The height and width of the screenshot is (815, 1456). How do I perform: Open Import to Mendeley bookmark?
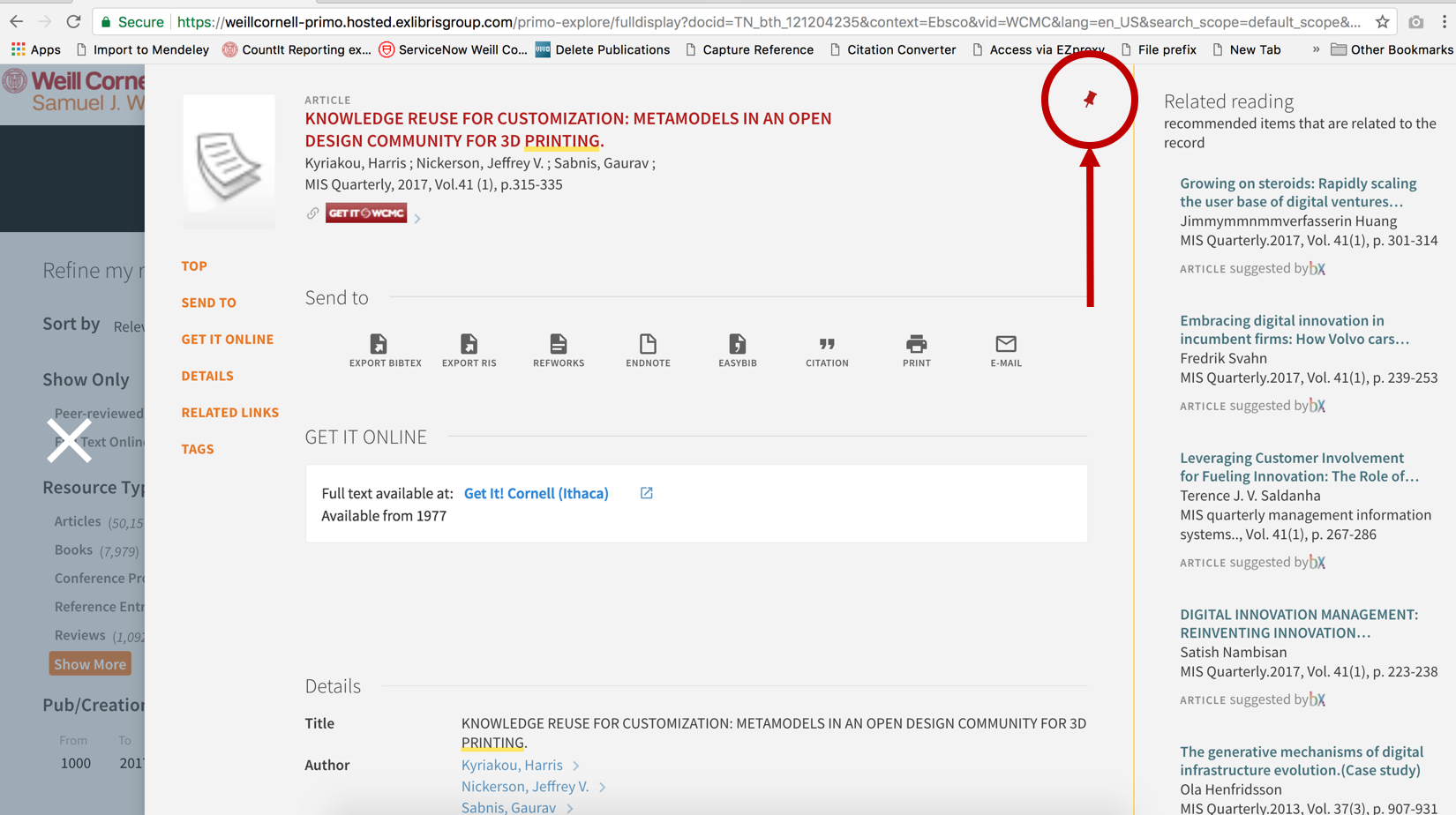(143, 49)
